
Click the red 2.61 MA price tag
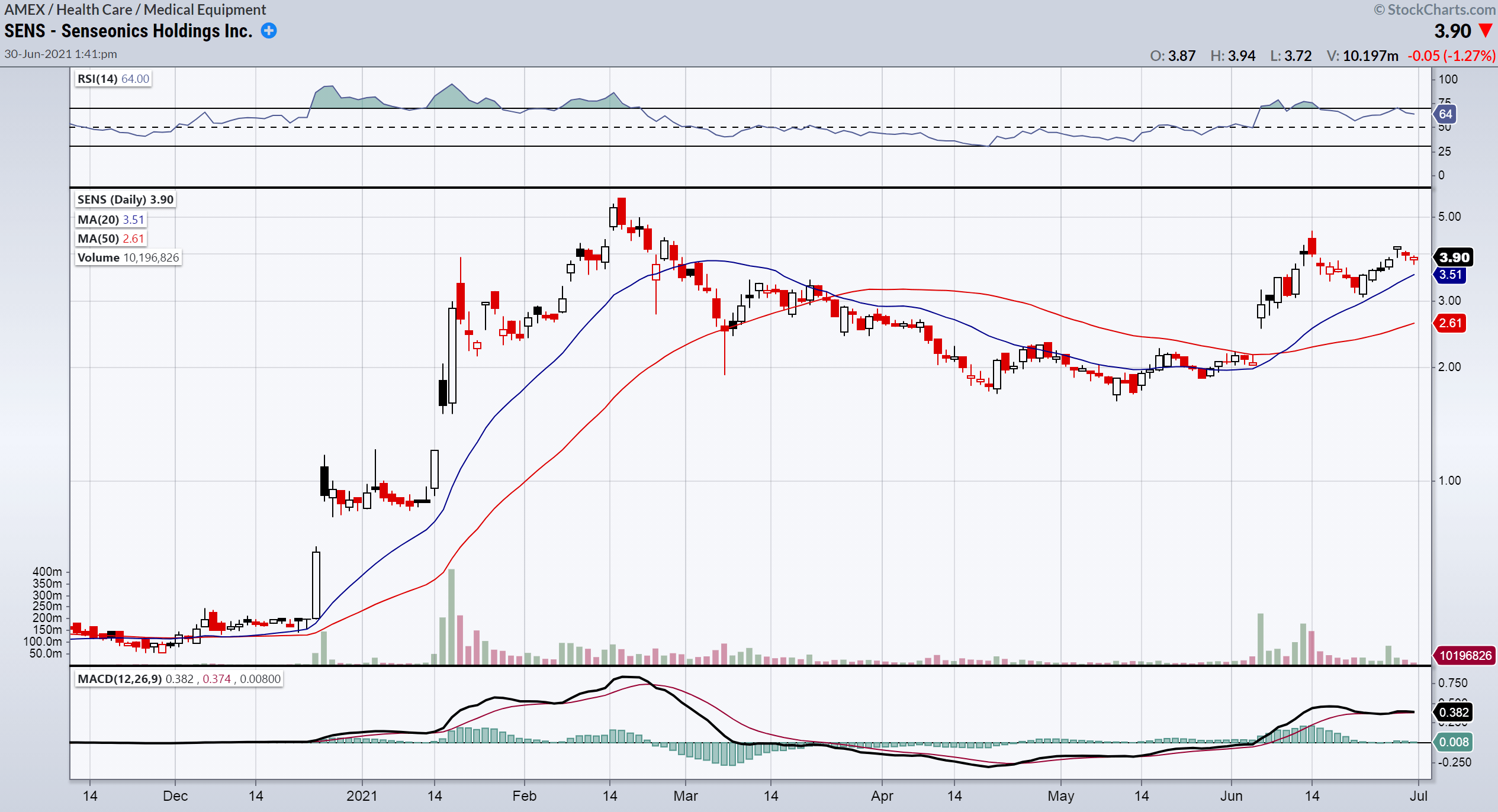[x=1450, y=323]
